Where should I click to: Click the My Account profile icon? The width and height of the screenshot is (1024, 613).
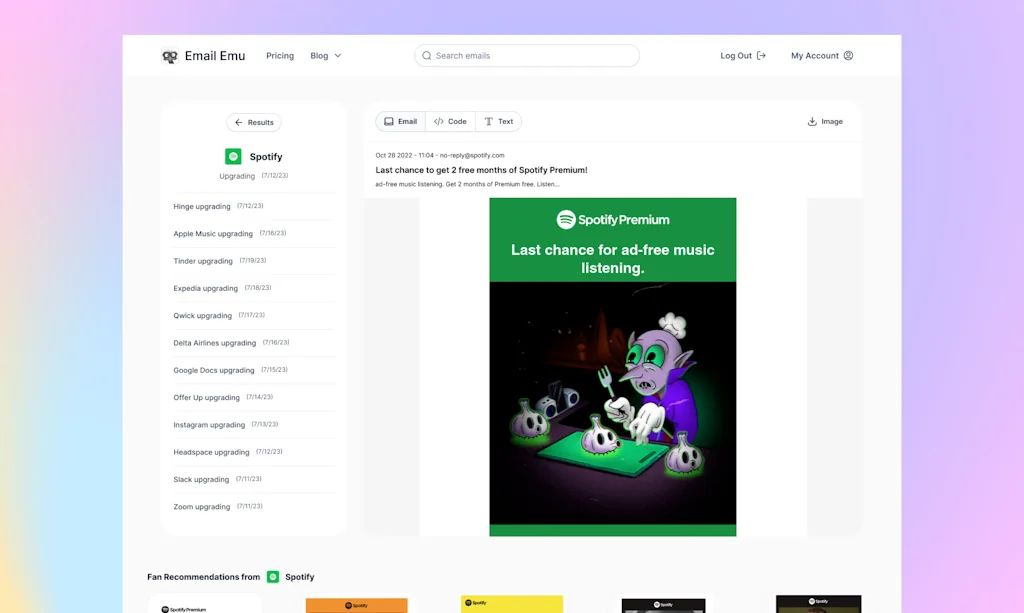848,56
